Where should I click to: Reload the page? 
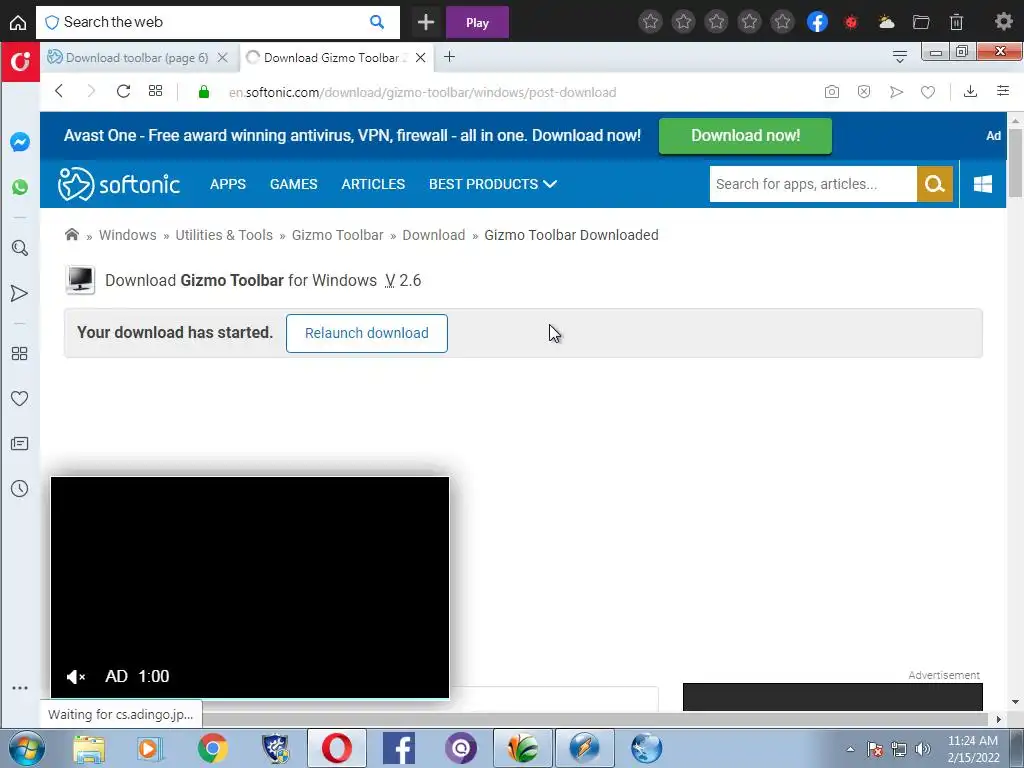pyautogui.click(x=123, y=91)
